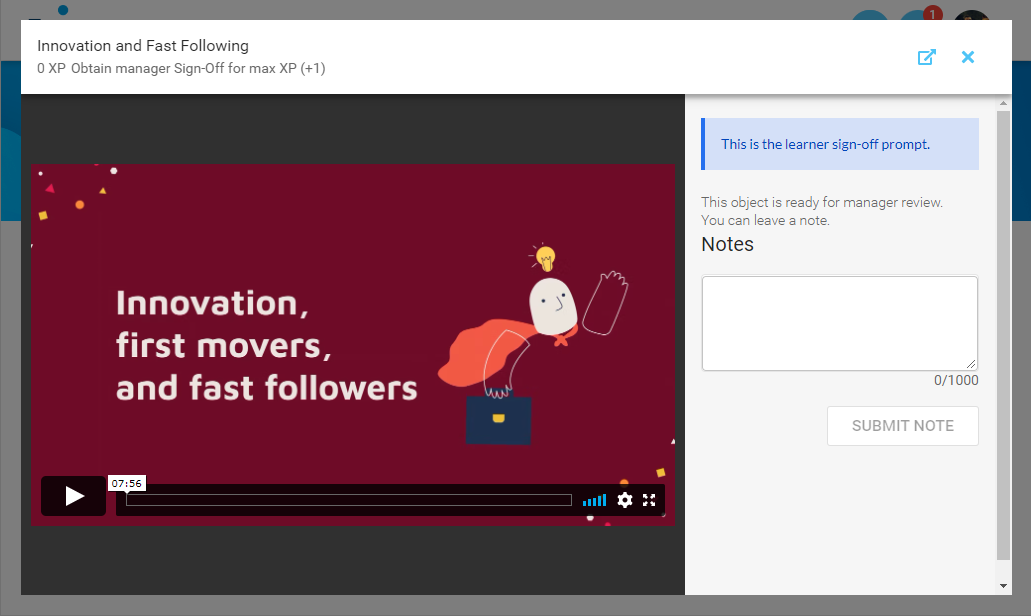Enter fullscreen video mode
Viewport: 1031px width, 616px height.
649,500
